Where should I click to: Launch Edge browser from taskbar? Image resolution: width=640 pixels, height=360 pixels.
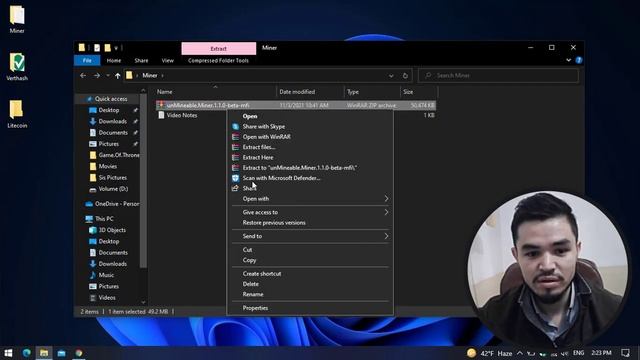coord(27,353)
